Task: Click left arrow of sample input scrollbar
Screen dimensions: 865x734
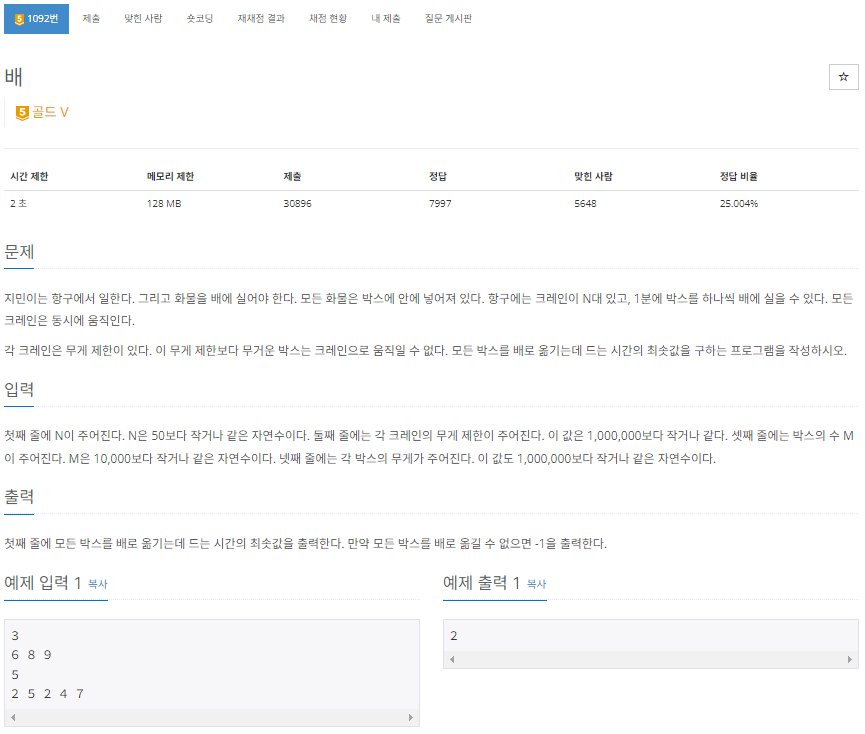Action: tap(13, 717)
